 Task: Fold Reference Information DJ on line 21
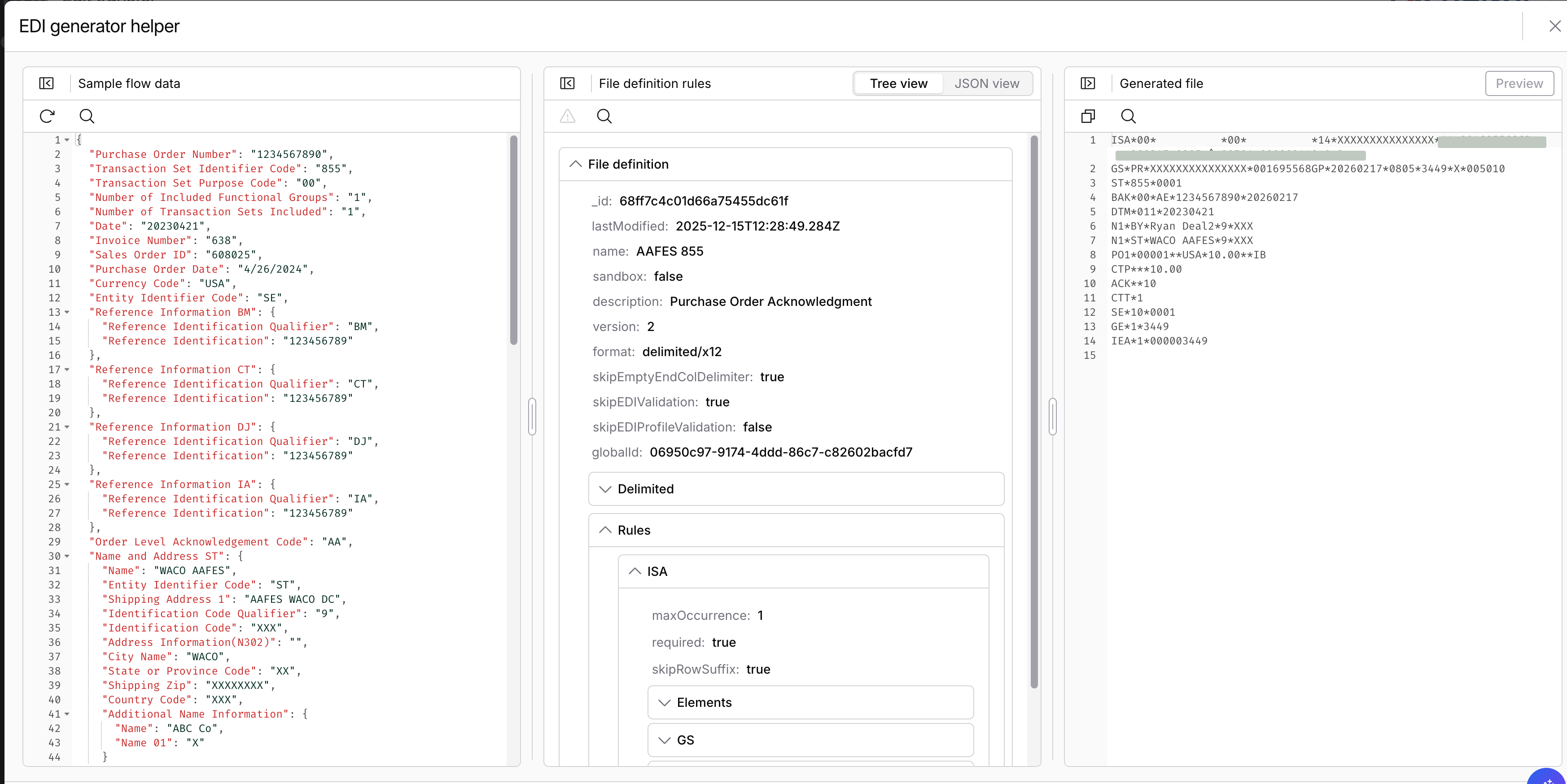click(x=67, y=427)
